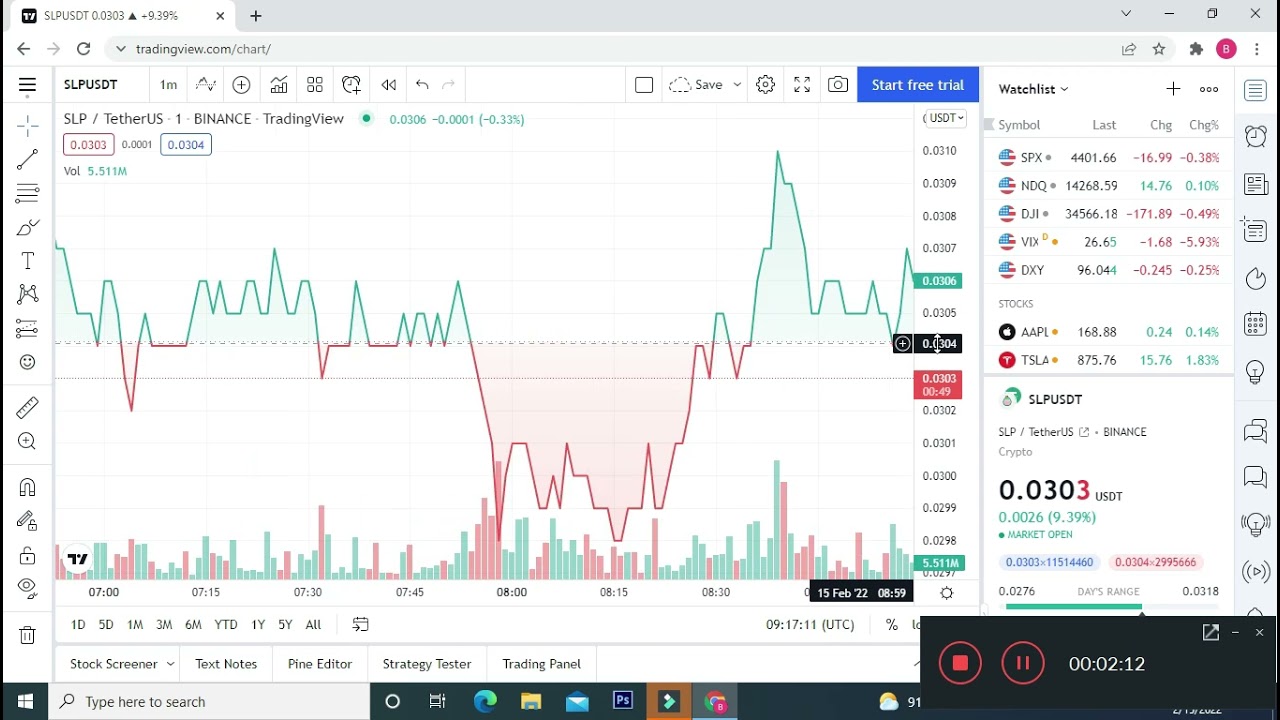Screen dimensions: 1280x720
Task: Remove drawings with trash icon
Action: point(27,635)
